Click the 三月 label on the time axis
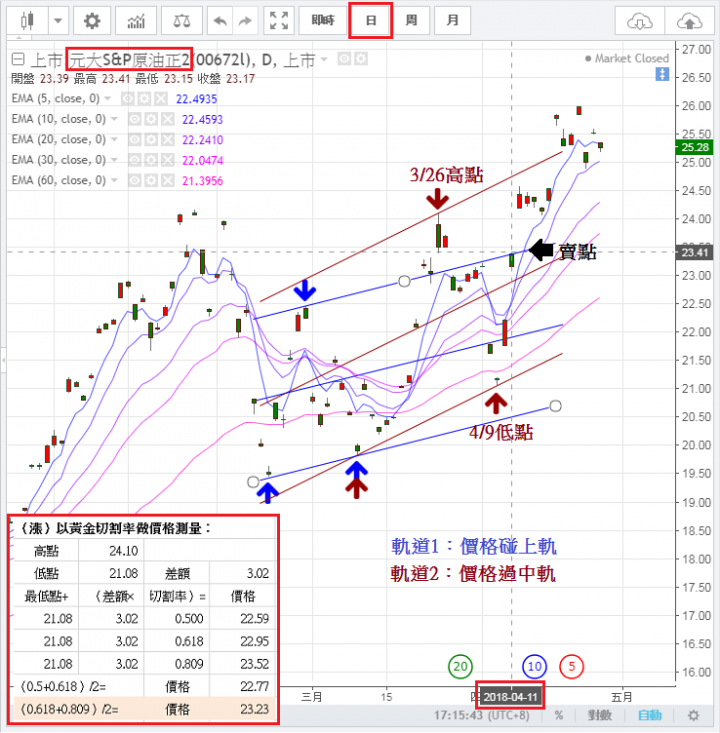720x733 pixels. click(x=312, y=697)
